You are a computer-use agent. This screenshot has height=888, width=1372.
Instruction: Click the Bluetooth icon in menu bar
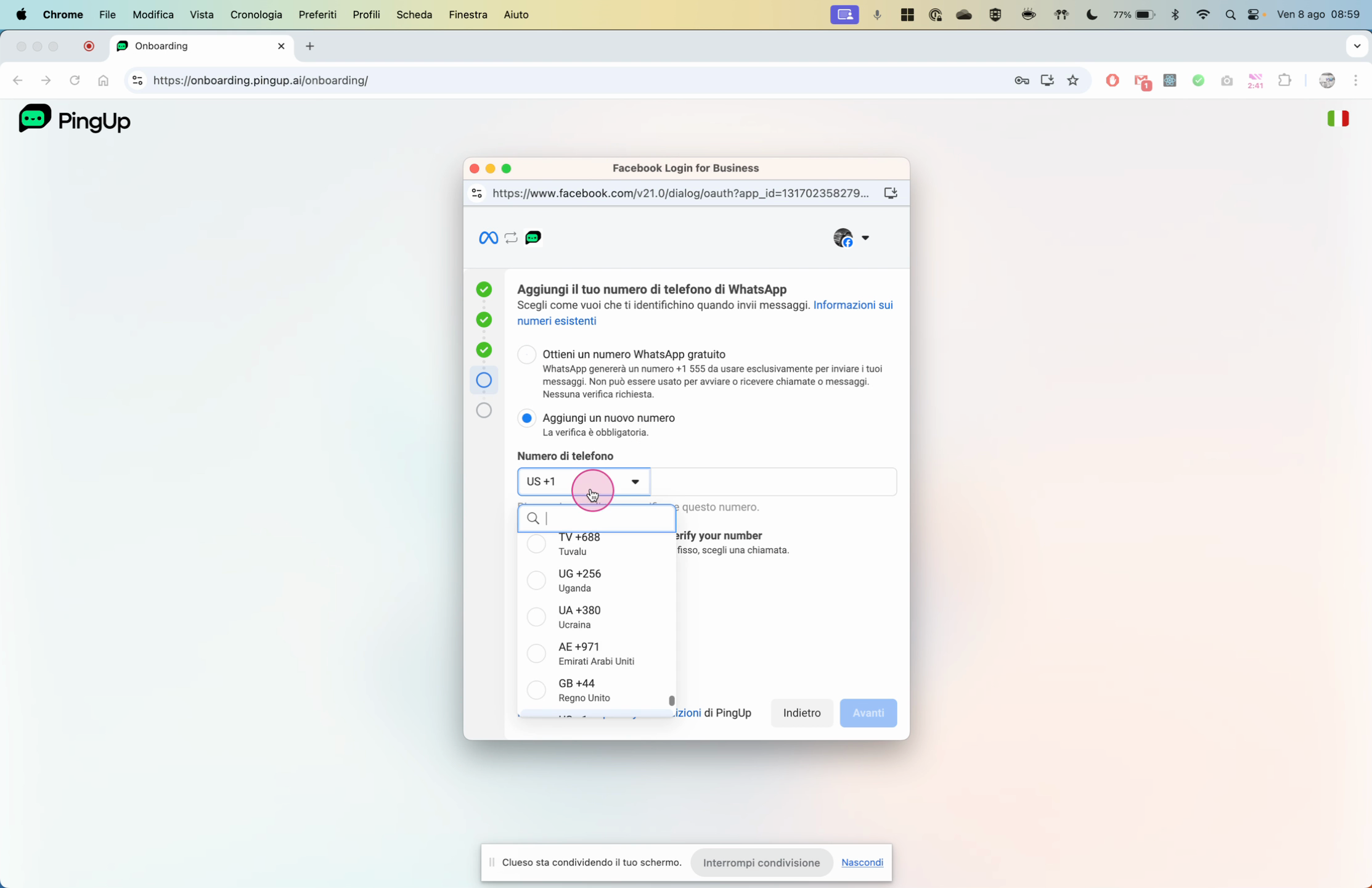[1175, 15]
